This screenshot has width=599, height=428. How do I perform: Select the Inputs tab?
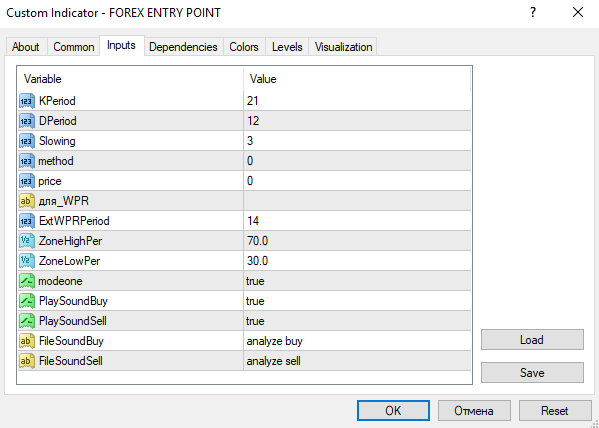pos(121,45)
